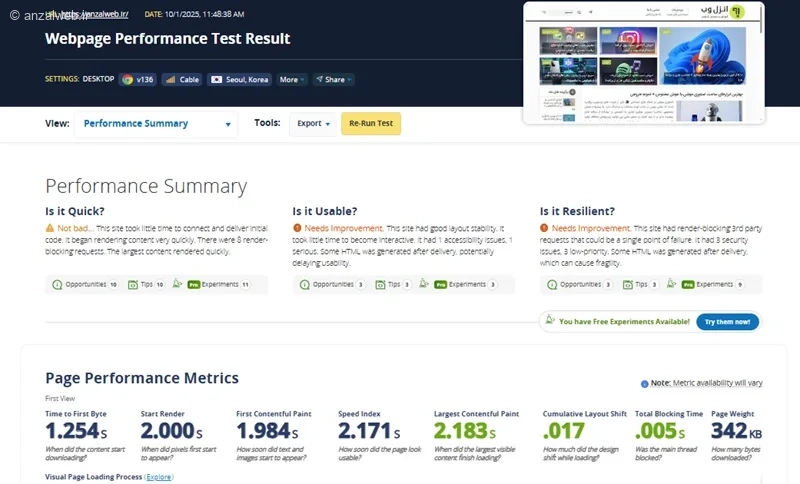This screenshot has width=800, height=484.
Task: Click the Start Render value 2.000s
Action: [171, 431]
